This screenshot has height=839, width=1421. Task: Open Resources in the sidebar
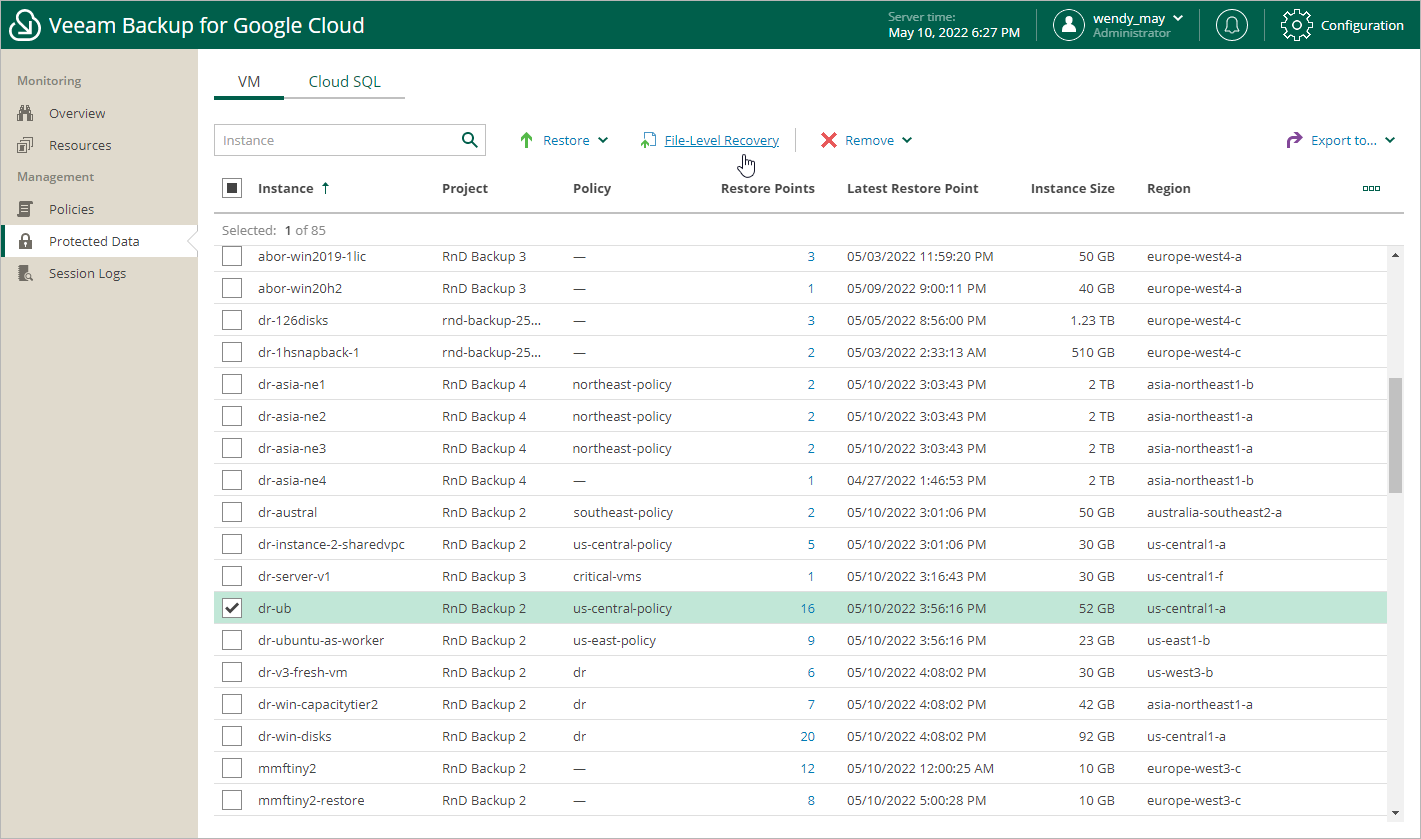(80, 145)
